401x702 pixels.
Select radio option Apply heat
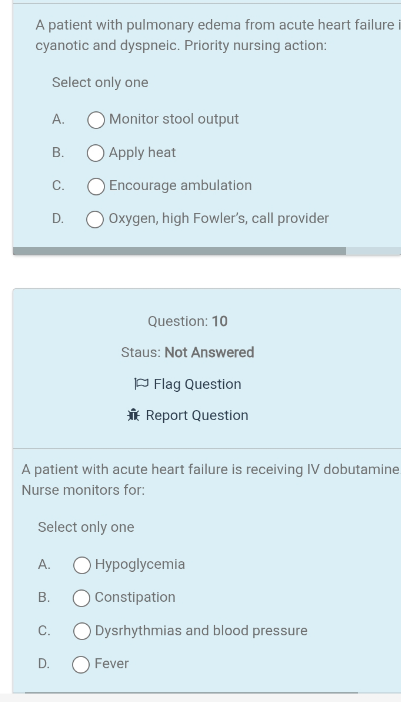(x=96, y=153)
